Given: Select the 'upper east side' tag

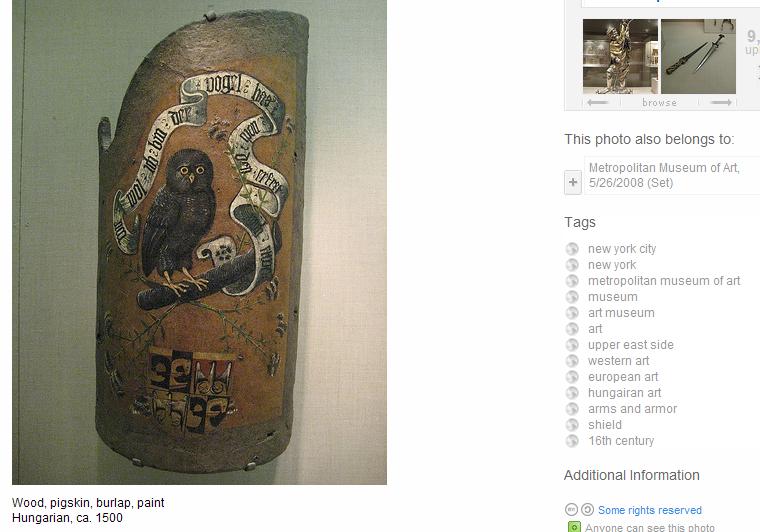Looking at the screenshot, I should pyautogui.click(x=631, y=344).
